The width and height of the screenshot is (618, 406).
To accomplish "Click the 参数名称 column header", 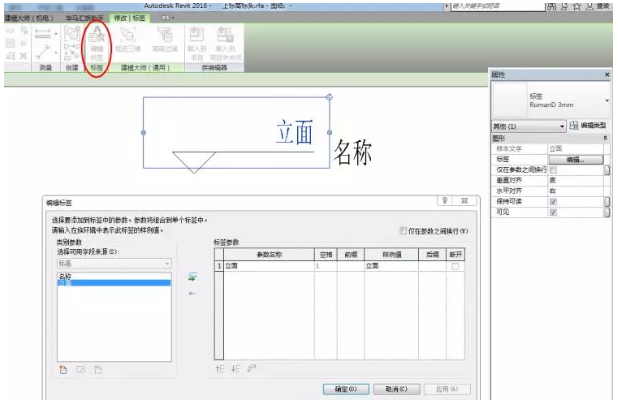I will click(x=269, y=255).
